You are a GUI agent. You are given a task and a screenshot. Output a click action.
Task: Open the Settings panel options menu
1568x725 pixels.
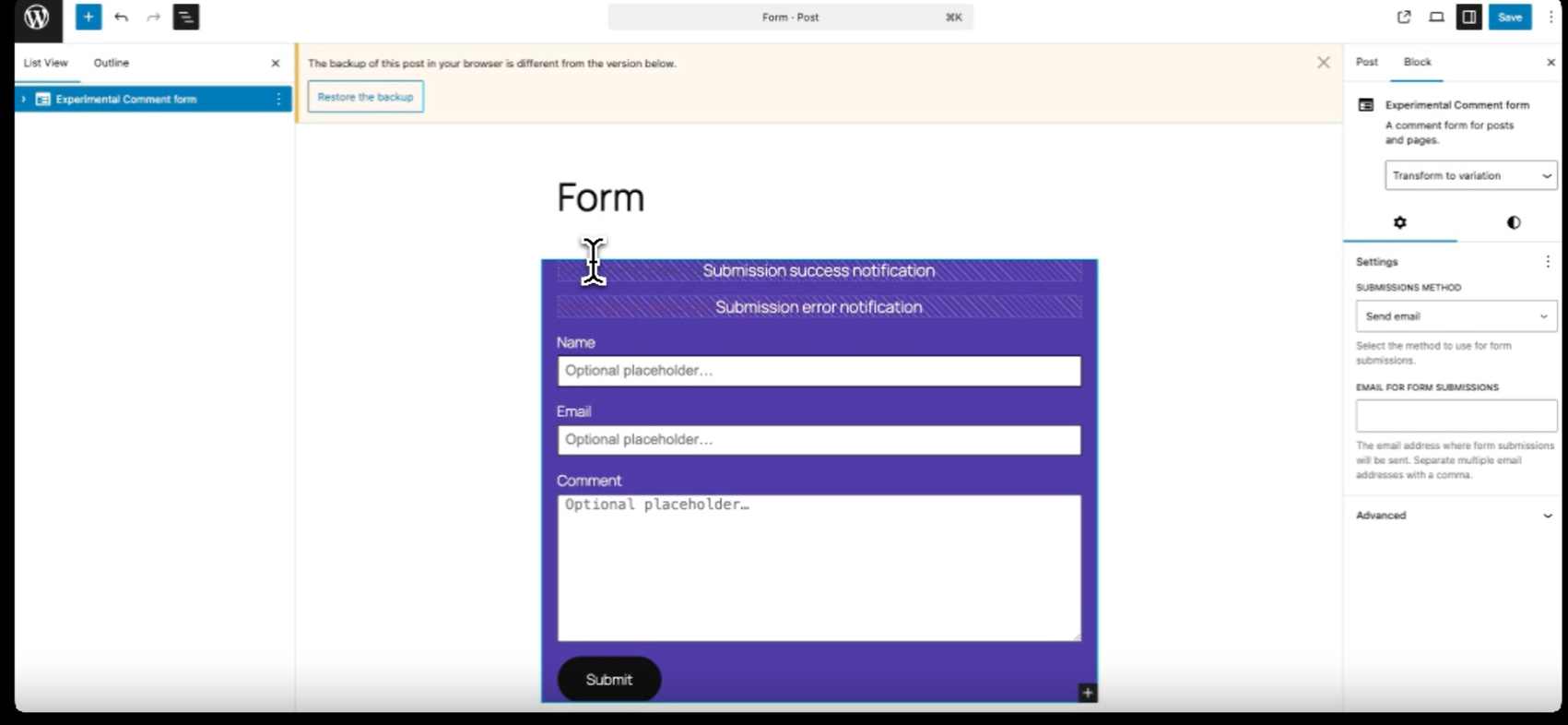[x=1548, y=262]
